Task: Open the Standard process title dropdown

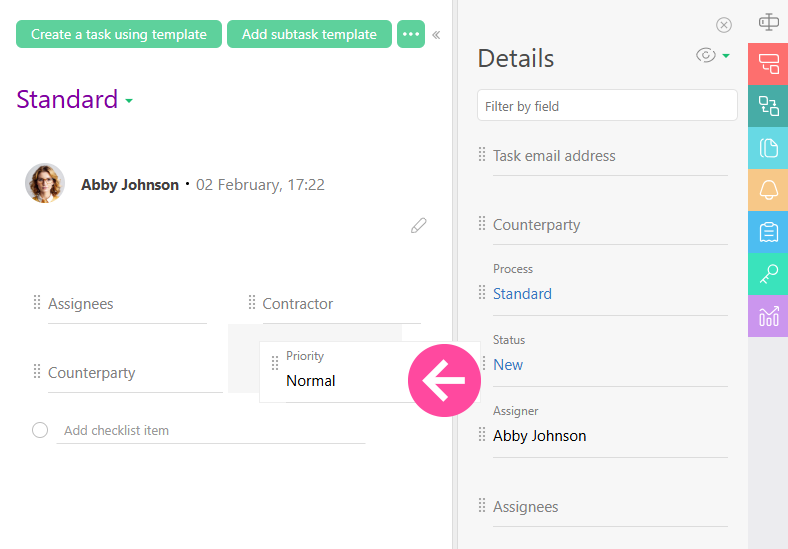Action: (129, 101)
